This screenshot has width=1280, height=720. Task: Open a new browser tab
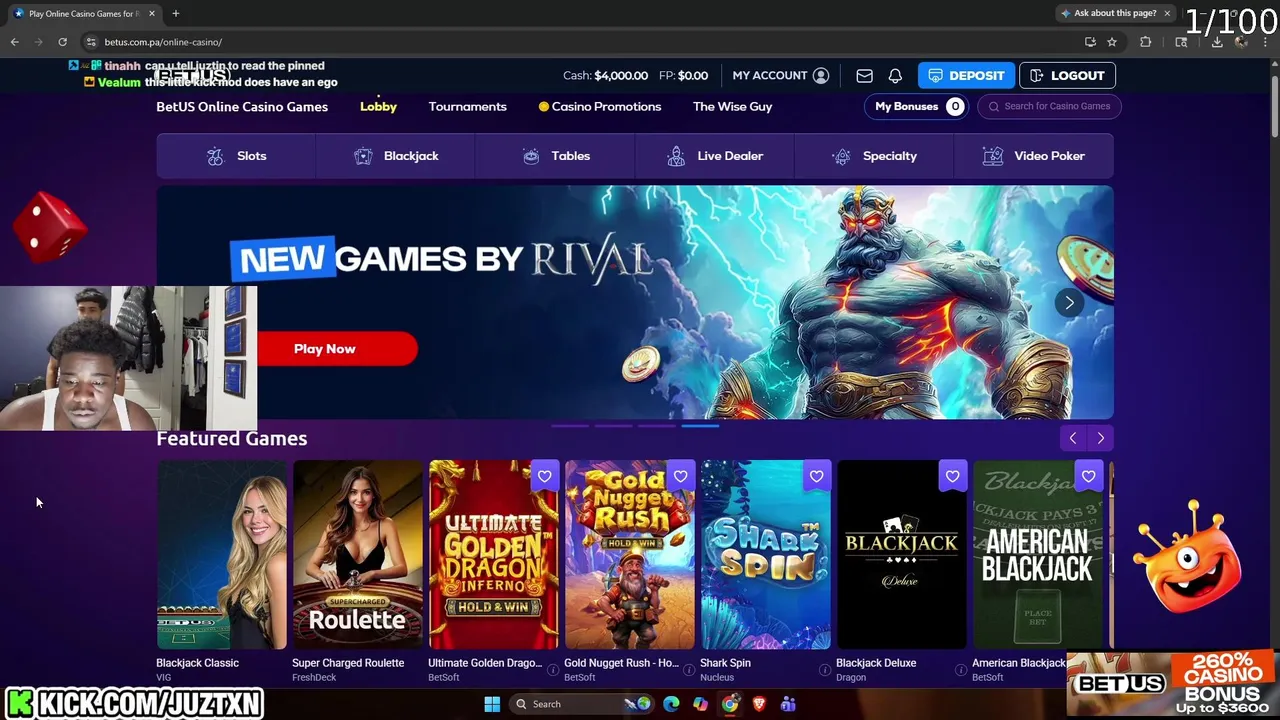point(176,14)
